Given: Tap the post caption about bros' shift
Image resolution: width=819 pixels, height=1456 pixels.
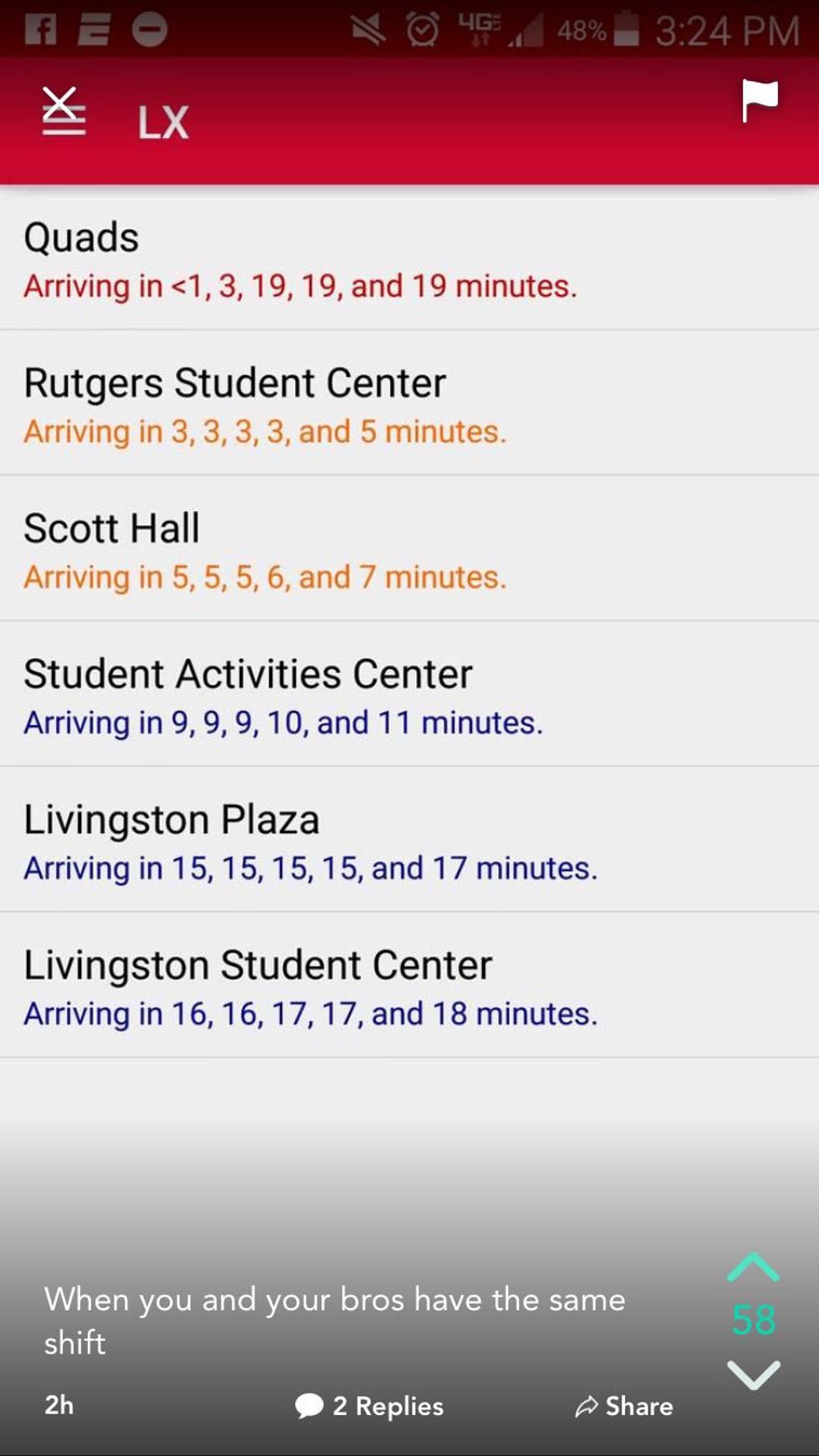Looking at the screenshot, I should (x=334, y=1320).
